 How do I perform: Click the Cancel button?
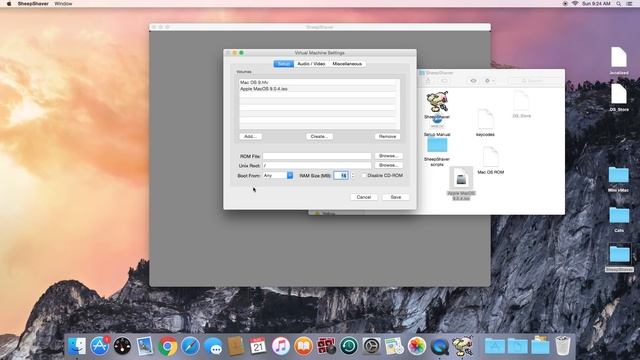tap(364, 197)
